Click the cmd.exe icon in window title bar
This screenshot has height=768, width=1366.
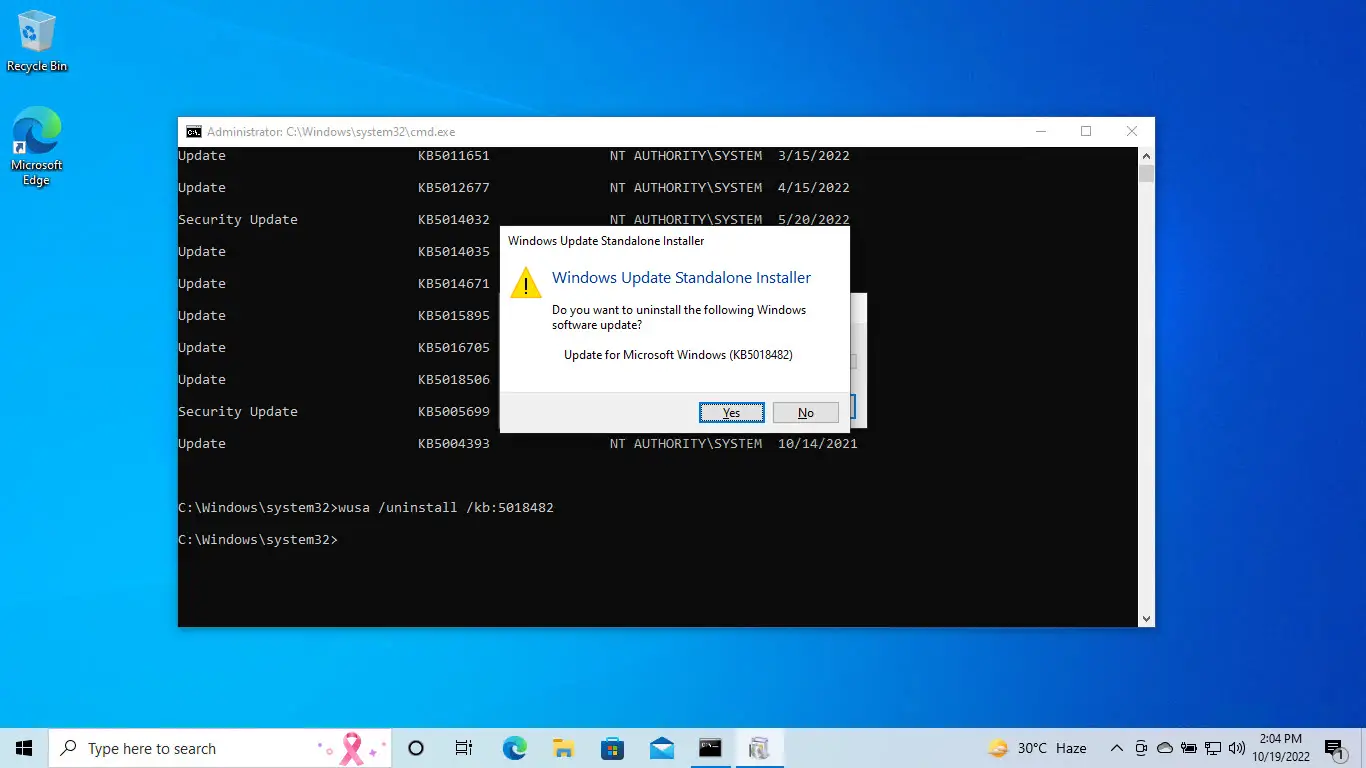pyautogui.click(x=193, y=132)
